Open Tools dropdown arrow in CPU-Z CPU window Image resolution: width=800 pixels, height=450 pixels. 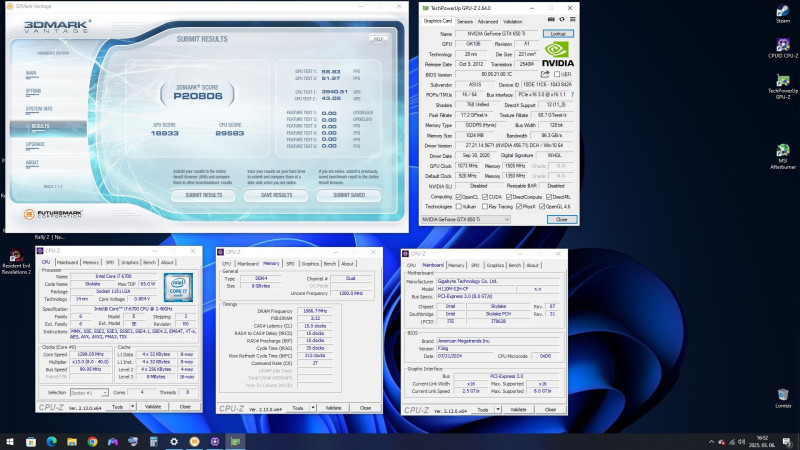pyautogui.click(x=132, y=407)
